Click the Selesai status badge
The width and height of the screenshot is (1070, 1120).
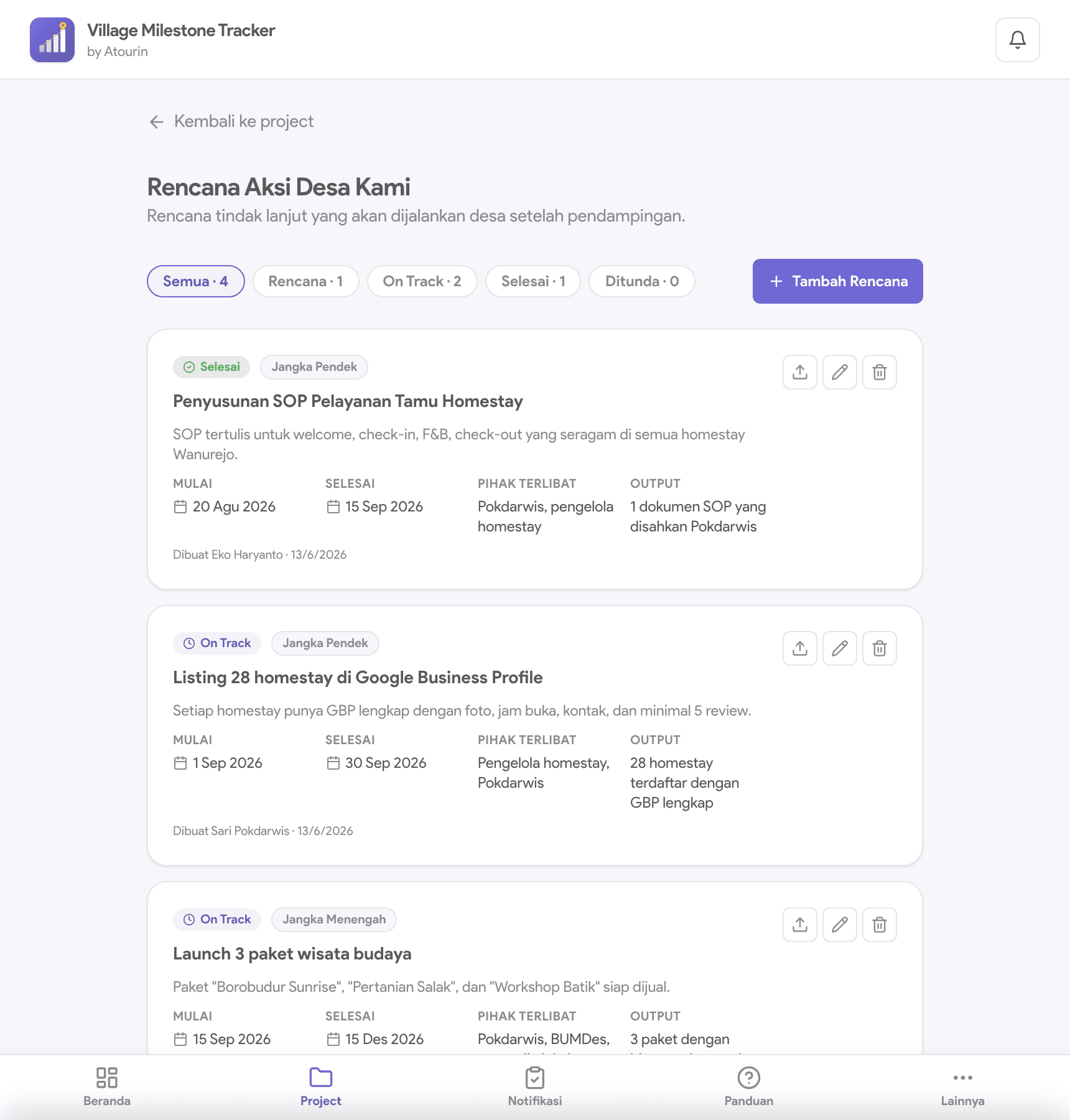(x=212, y=367)
